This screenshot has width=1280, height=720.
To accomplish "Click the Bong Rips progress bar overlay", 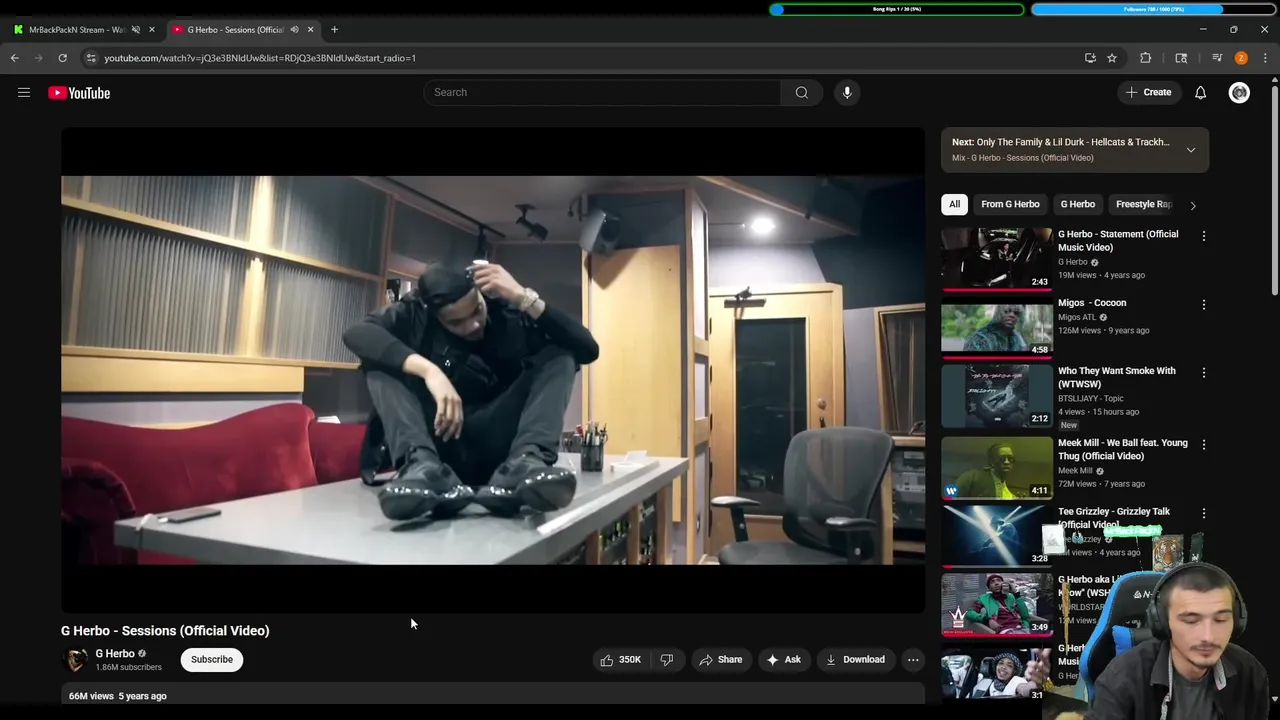I will (x=897, y=9).
